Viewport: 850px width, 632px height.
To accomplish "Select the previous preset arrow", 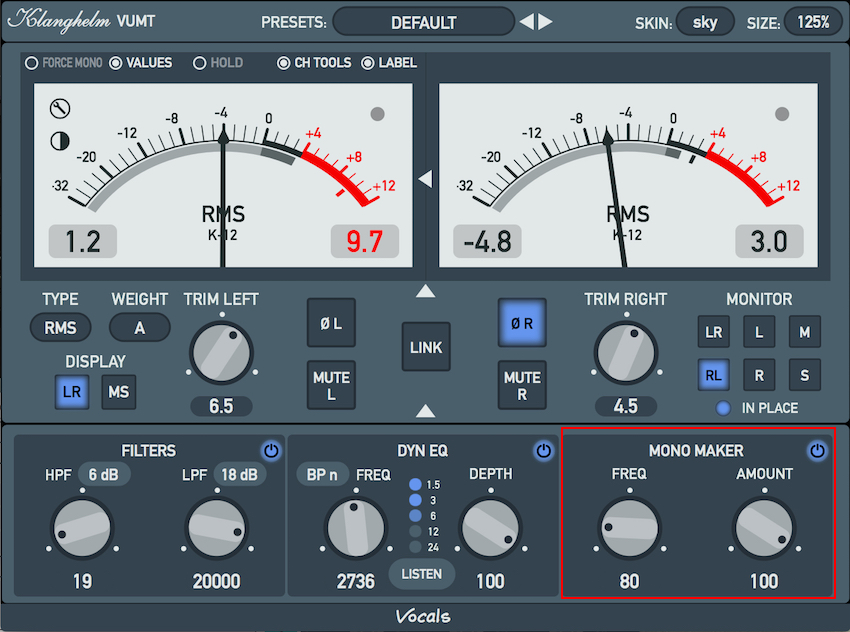I will [526, 22].
